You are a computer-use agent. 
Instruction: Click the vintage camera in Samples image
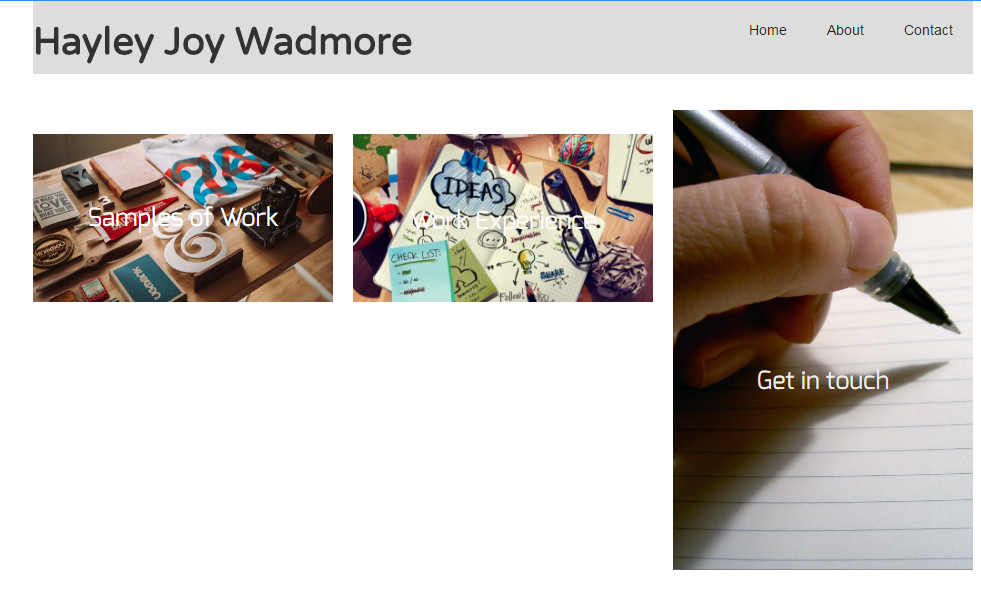point(272,213)
